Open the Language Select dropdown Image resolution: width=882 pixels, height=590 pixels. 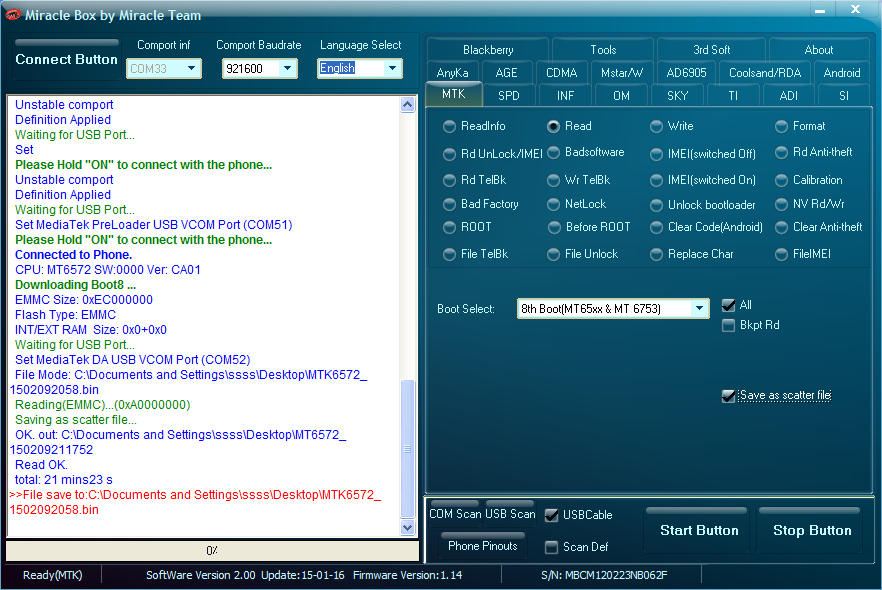393,69
